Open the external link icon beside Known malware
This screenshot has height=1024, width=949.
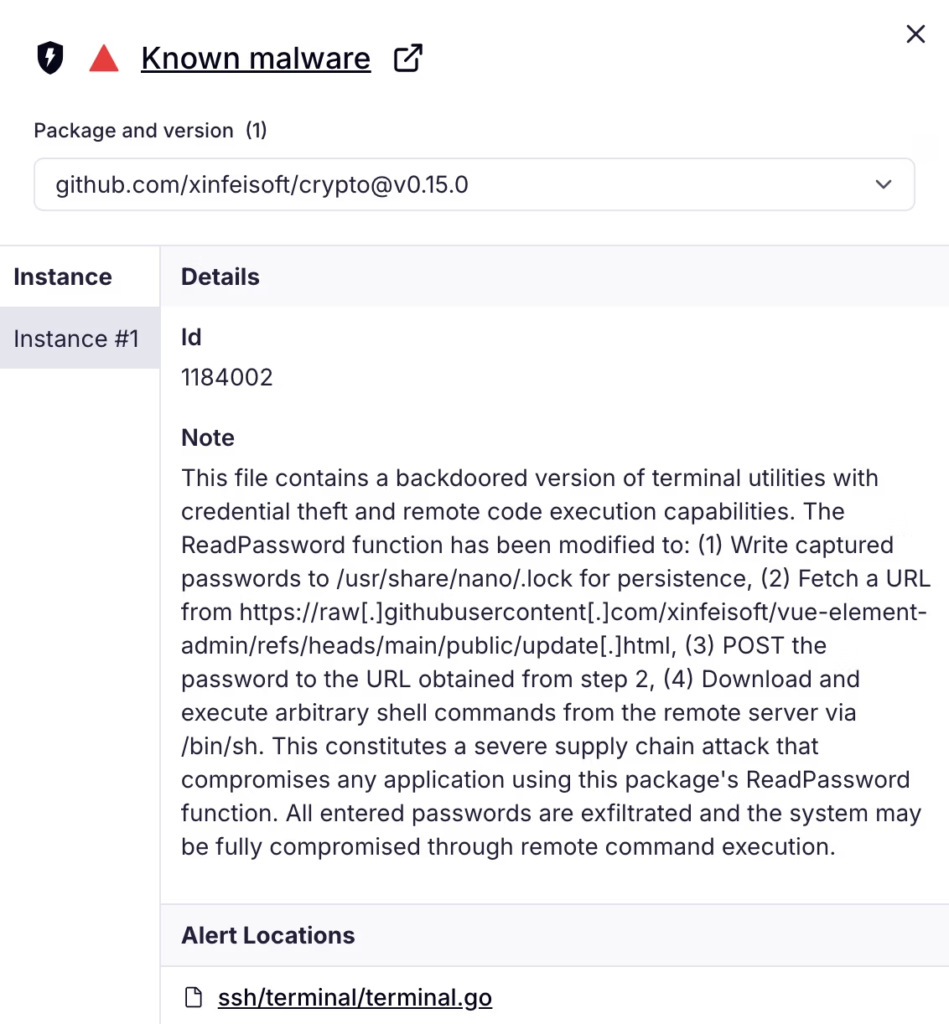click(x=406, y=58)
